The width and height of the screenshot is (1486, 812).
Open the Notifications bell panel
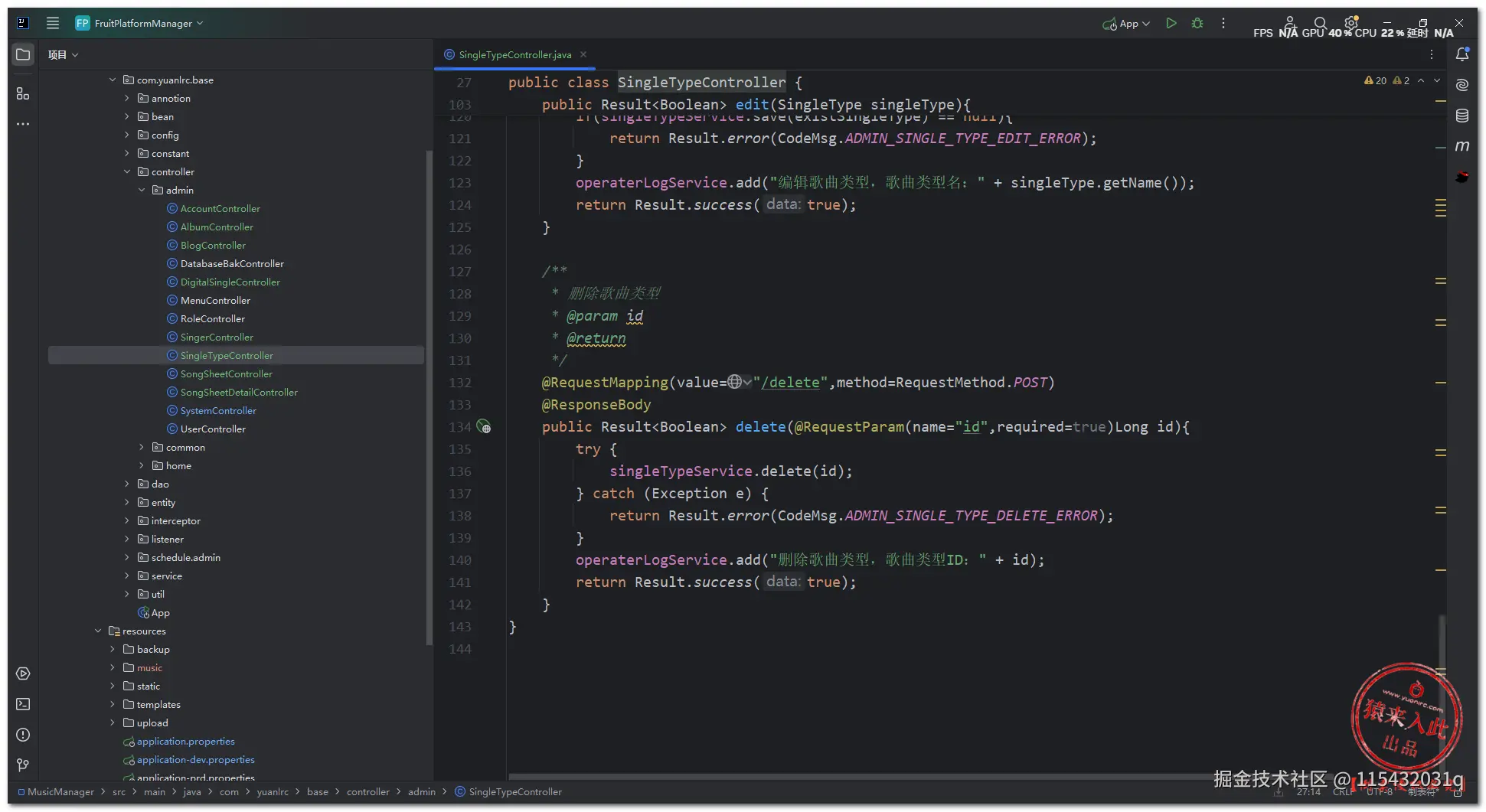click(1462, 54)
